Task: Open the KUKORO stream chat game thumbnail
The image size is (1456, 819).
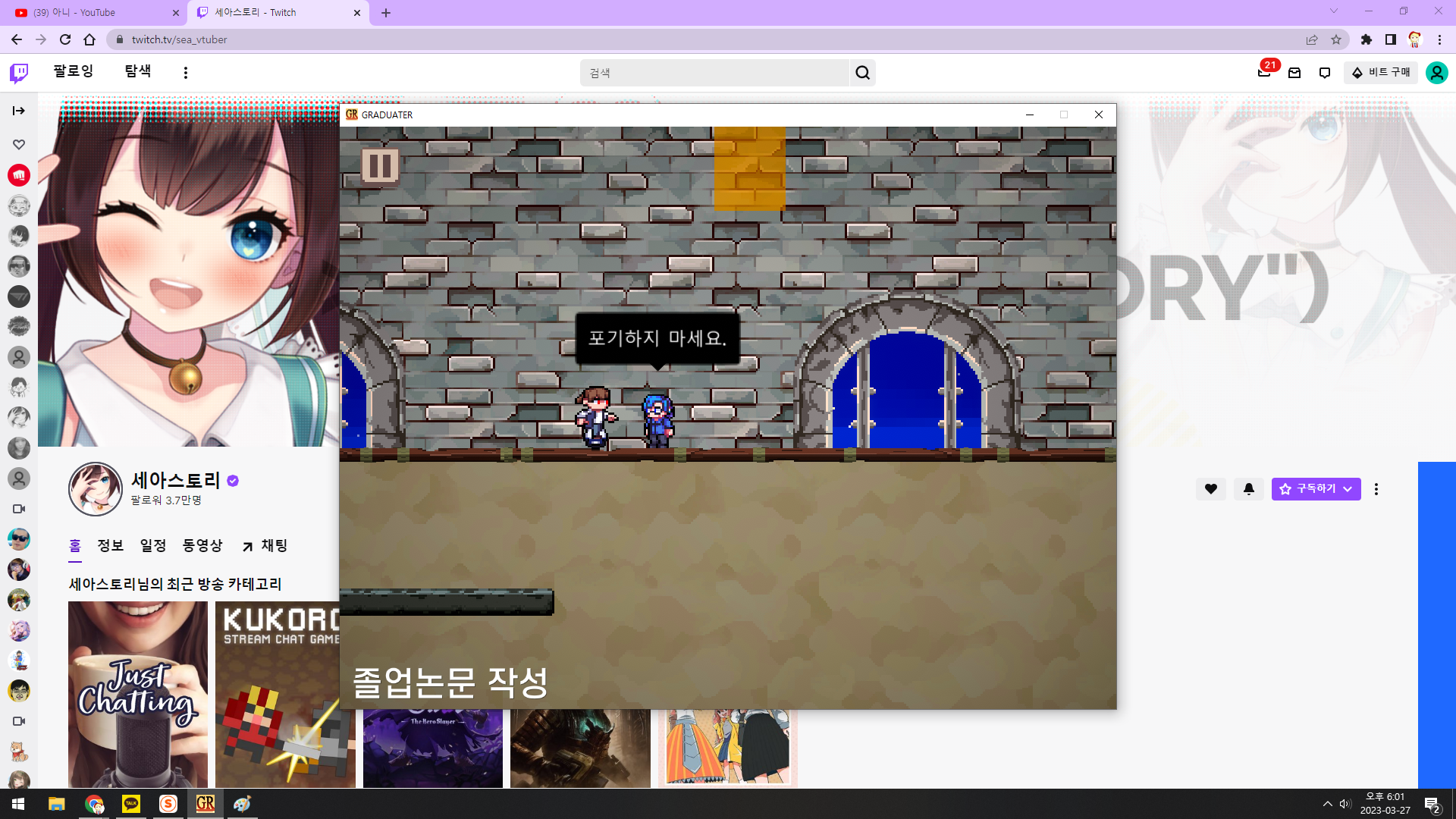Action: (x=278, y=694)
